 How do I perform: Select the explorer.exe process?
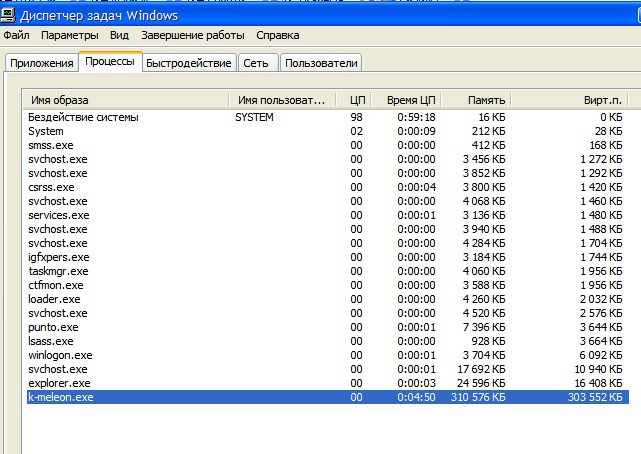[x=59, y=383]
